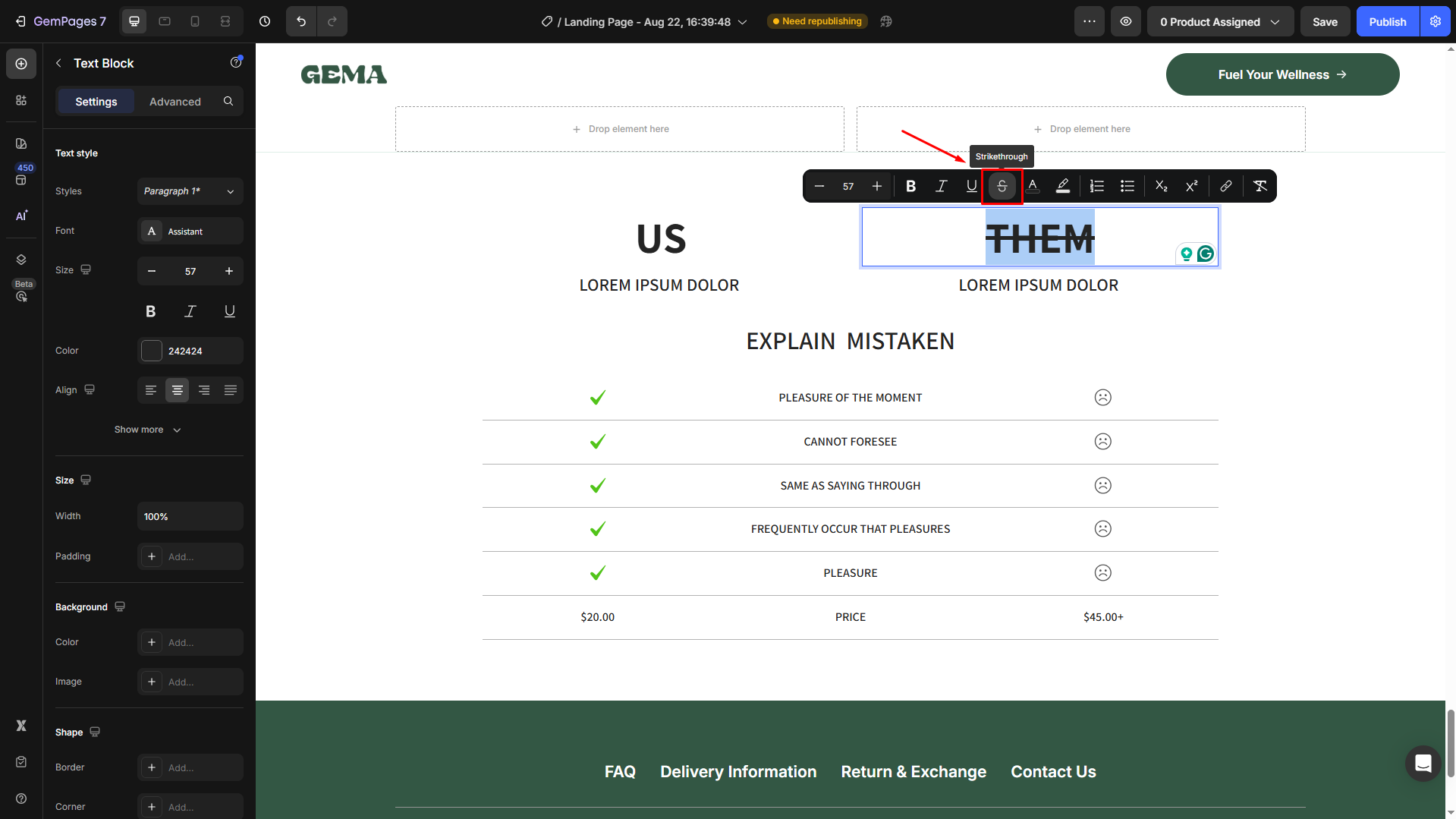Open the text highlight color tool
Screen dimensions: 1456x819
1062,186
